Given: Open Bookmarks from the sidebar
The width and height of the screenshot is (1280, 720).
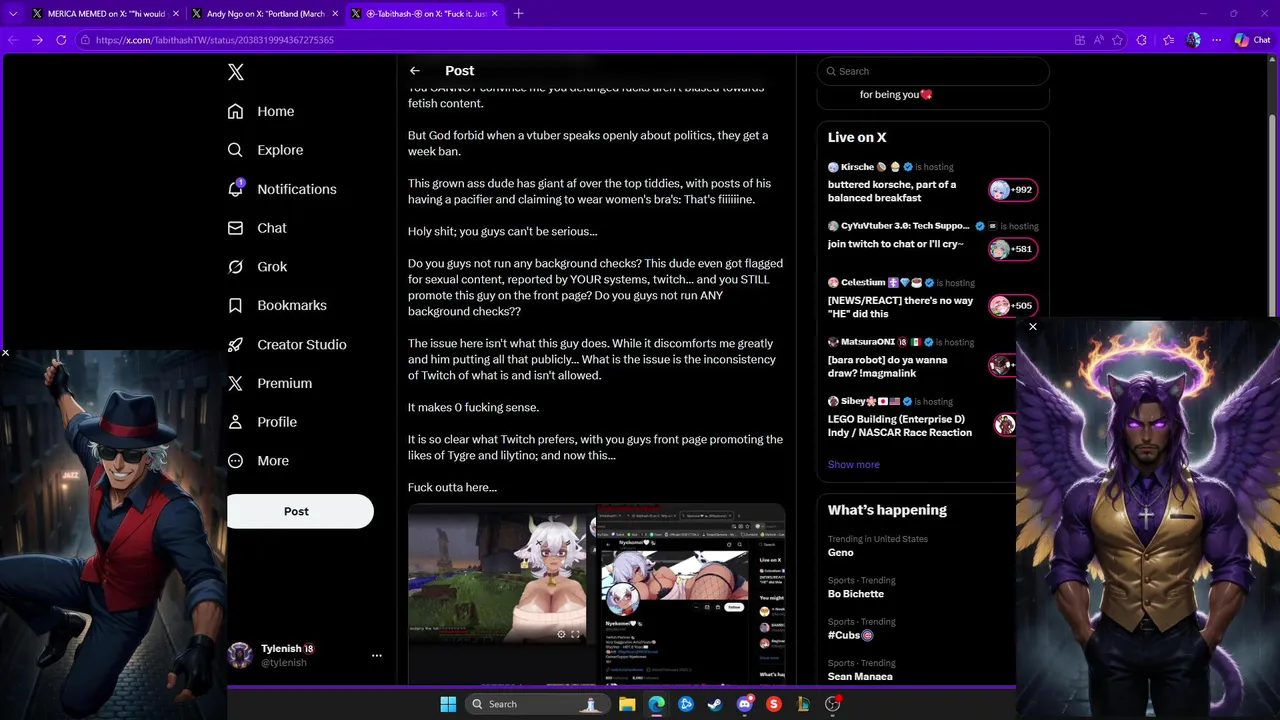Looking at the screenshot, I should pyautogui.click(x=277, y=305).
